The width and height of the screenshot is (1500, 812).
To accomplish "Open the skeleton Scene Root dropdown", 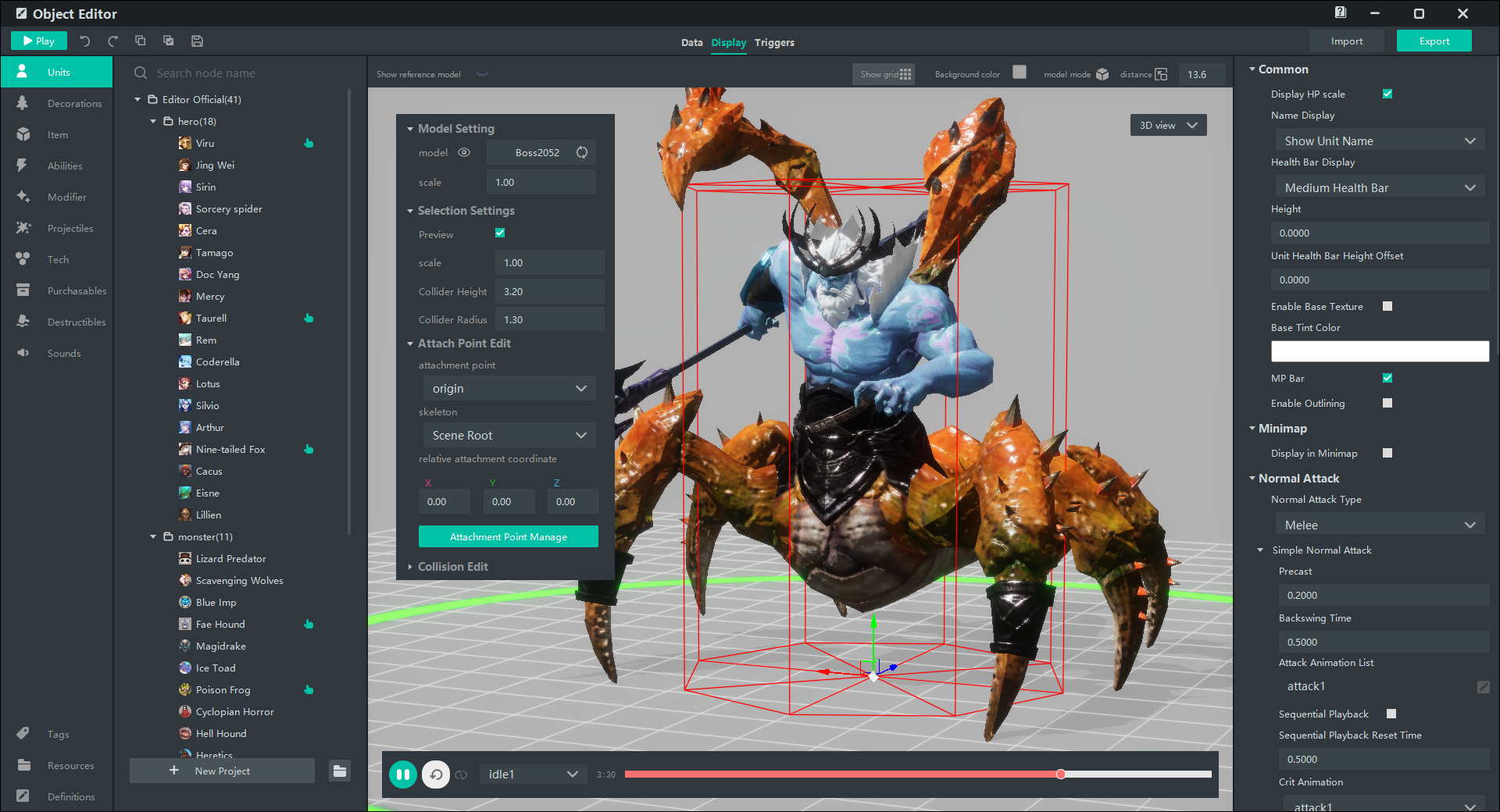I will click(509, 435).
